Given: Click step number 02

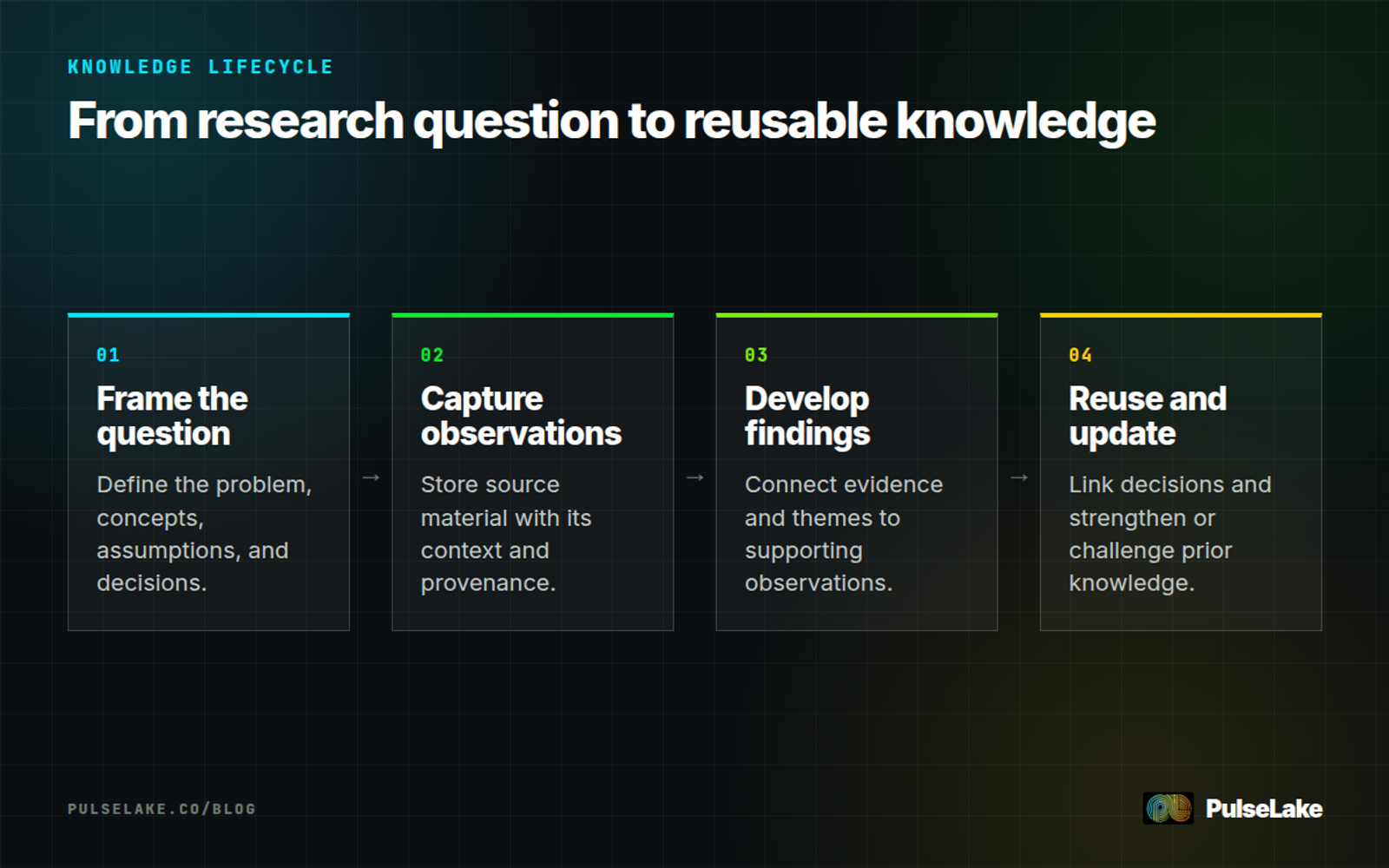Looking at the screenshot, I should click(x=432, y=355).
